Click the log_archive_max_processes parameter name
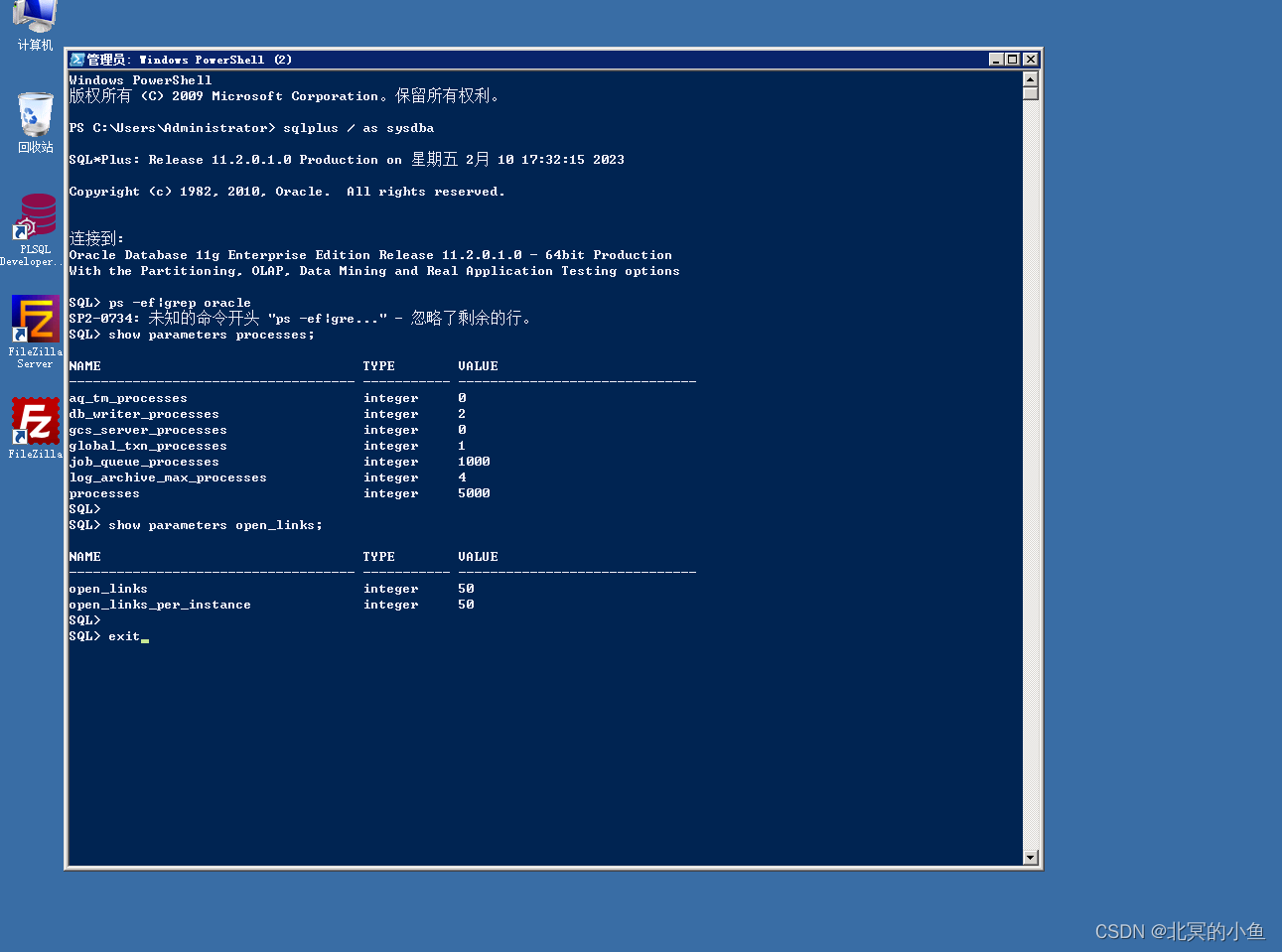 coord(168,477)
